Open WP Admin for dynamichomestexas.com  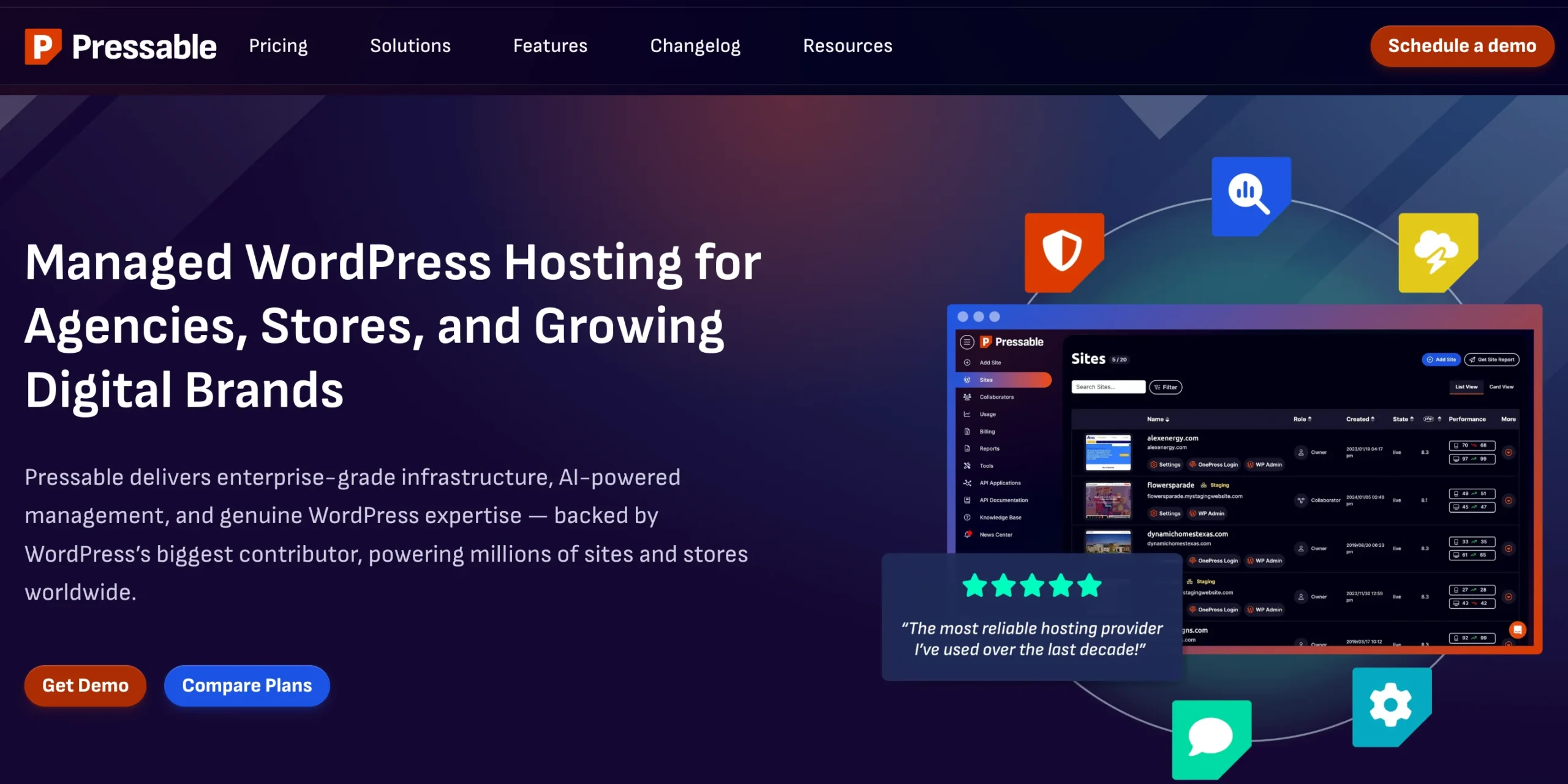(1265, 560)
